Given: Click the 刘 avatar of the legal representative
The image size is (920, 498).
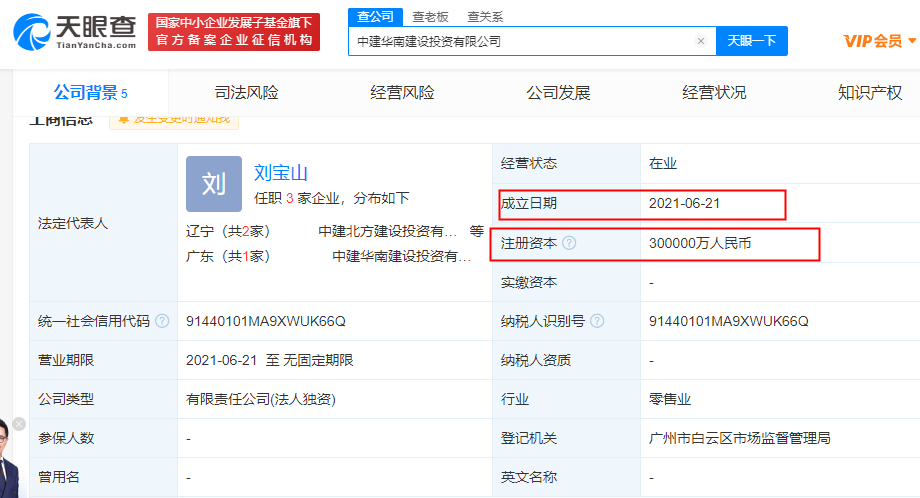Looking at the screenshot, I should (214, 184).
